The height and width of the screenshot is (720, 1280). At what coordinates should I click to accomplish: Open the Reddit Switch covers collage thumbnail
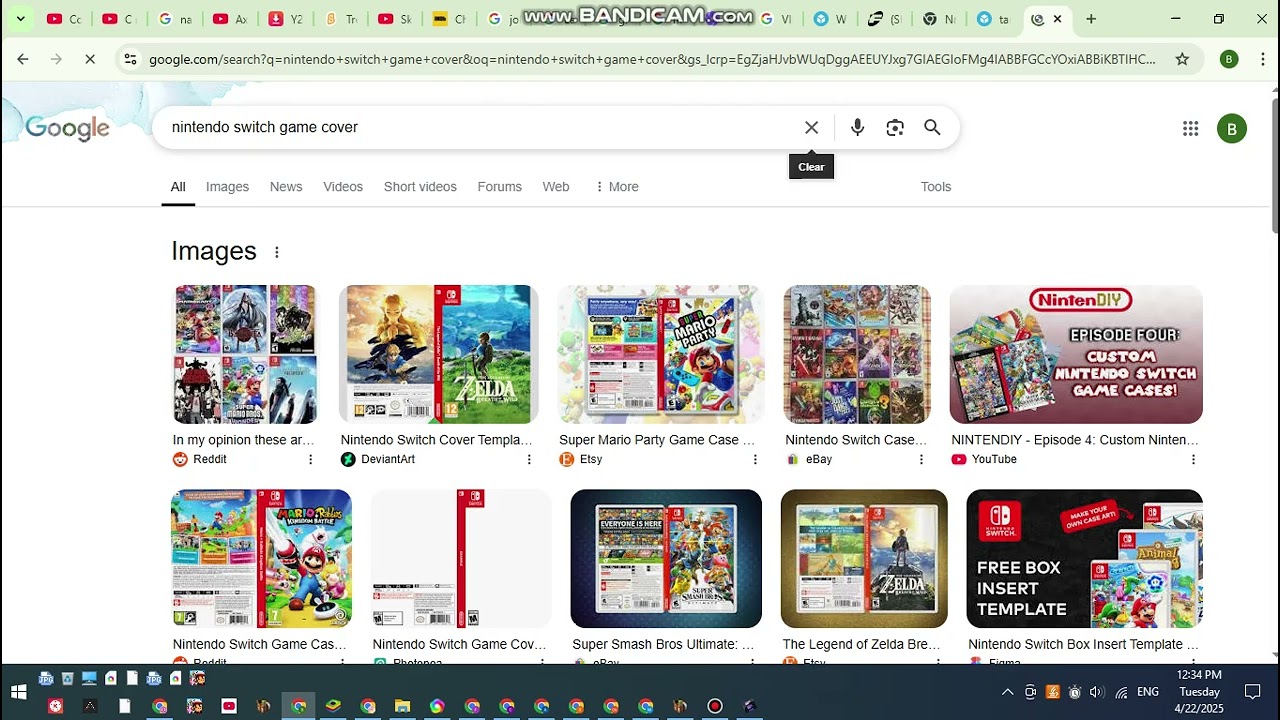246,354
